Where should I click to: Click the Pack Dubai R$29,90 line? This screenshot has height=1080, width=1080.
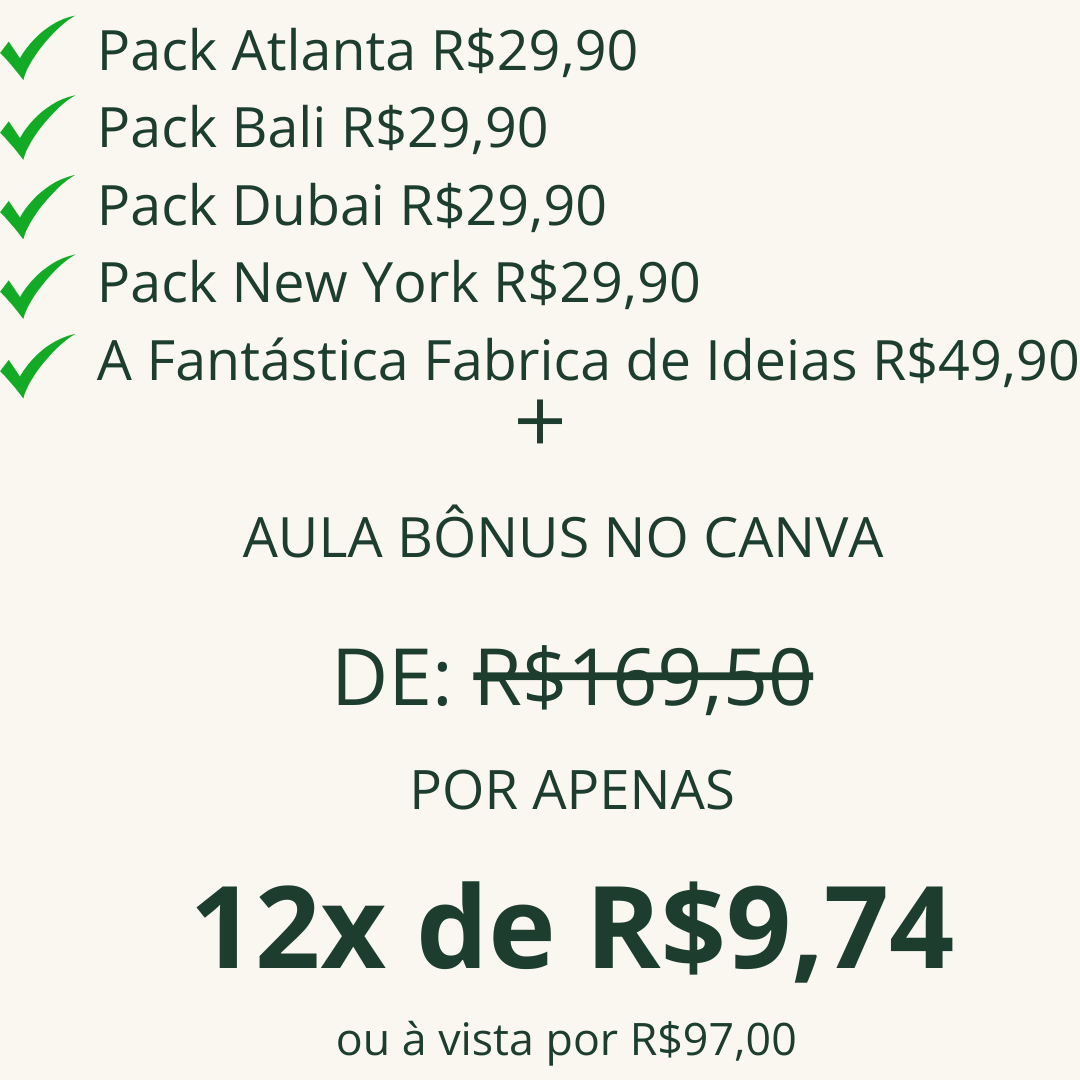(352, 205)
